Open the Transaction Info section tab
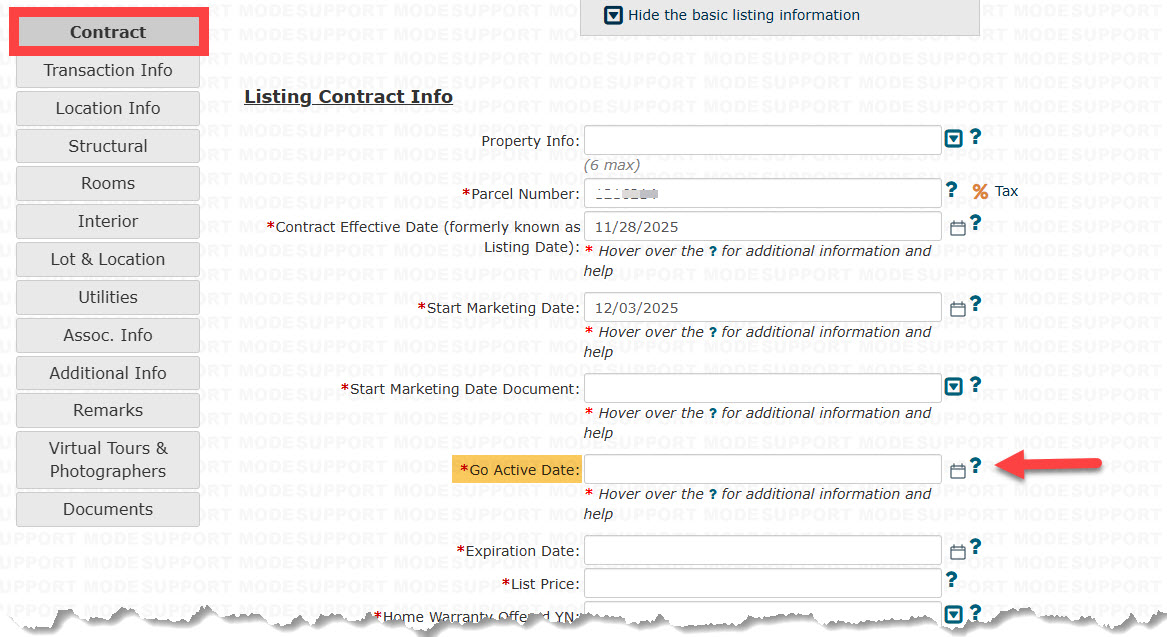Viewport: 1167px width, 637px height. [108, 70]
